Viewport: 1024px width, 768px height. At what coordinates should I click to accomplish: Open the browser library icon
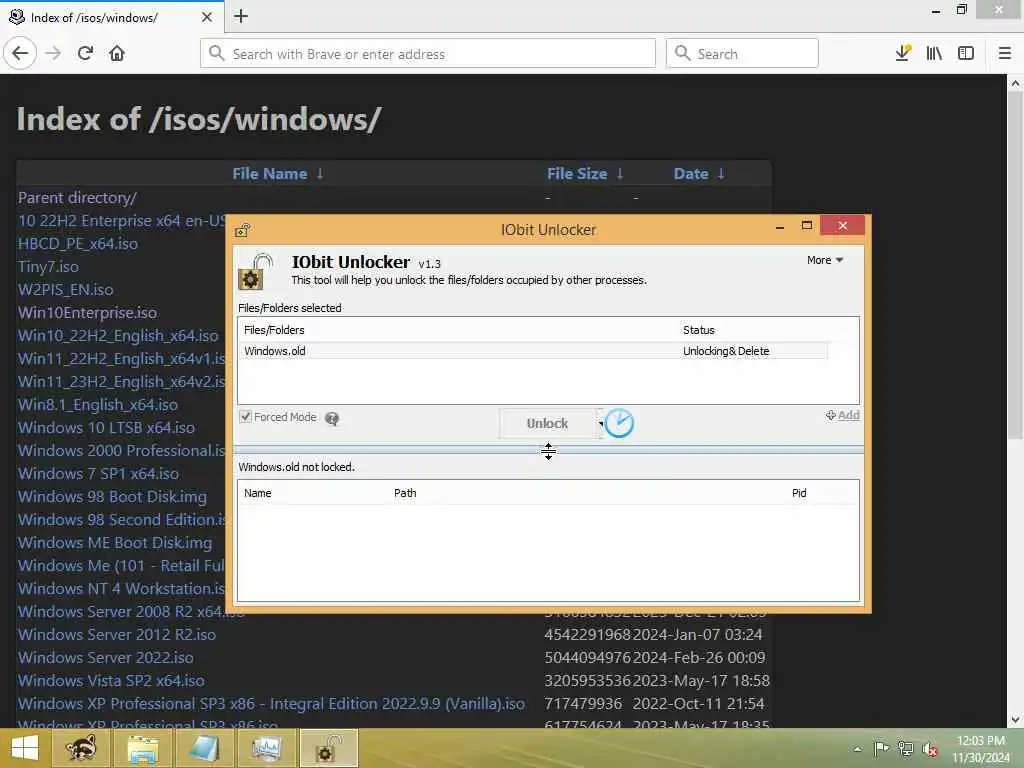click(x=935, y=54)
